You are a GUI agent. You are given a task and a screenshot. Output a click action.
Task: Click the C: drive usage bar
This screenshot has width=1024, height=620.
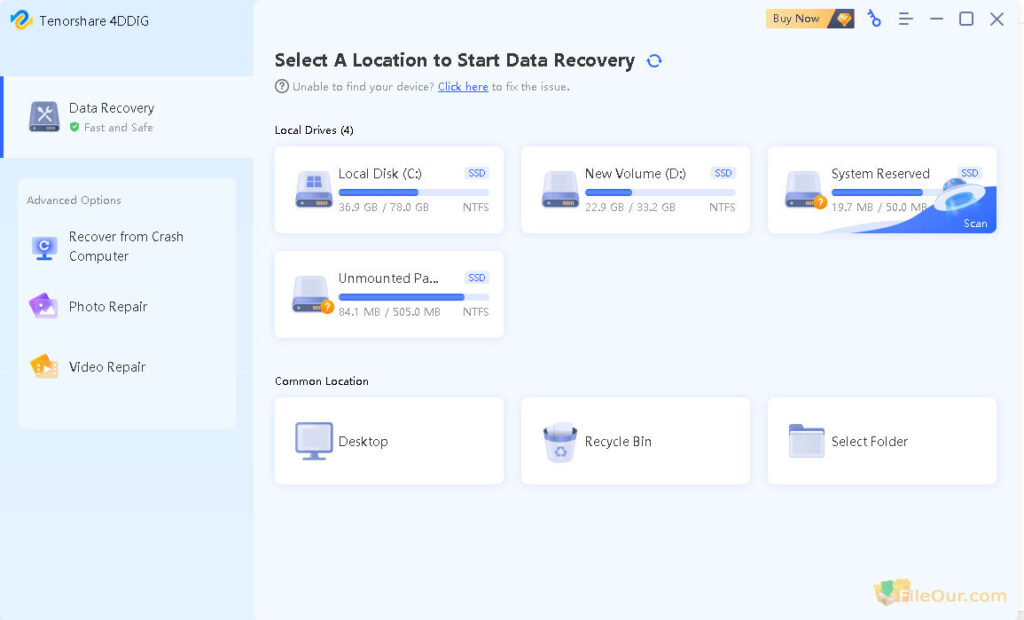click(x=411, y=192)
